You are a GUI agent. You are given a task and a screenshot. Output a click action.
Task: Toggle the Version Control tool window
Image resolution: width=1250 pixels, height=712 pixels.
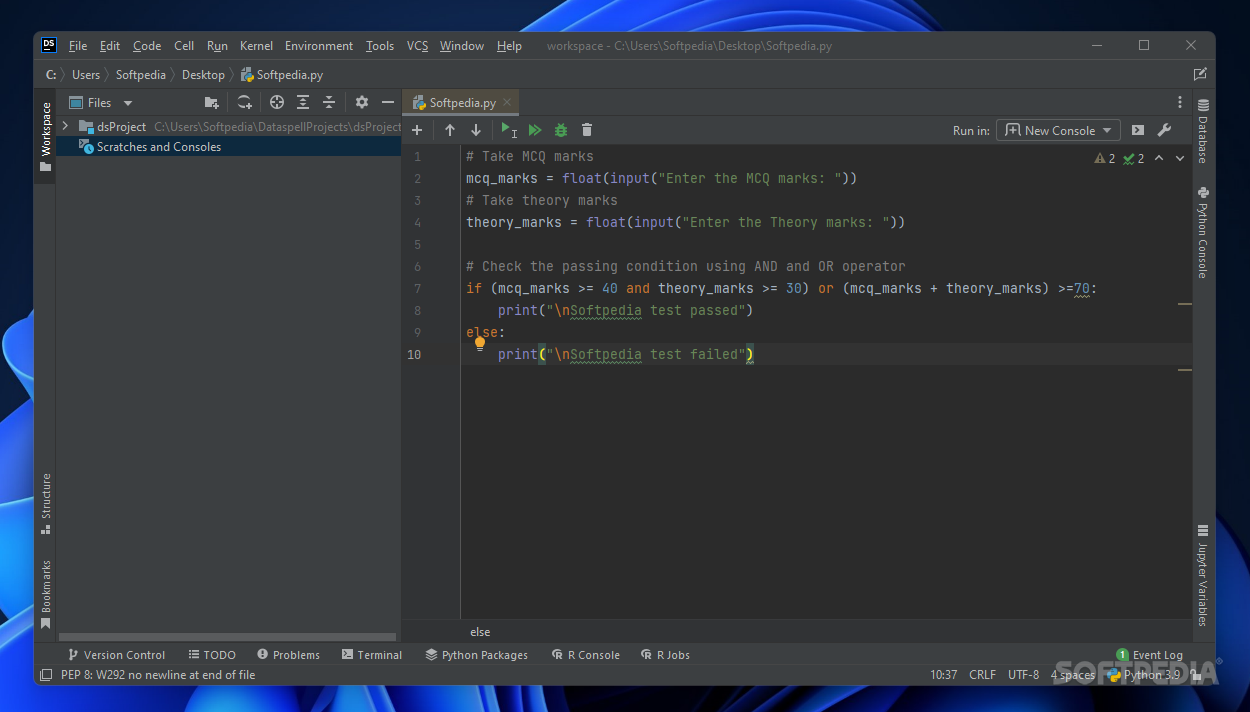(x=116, y=655)
